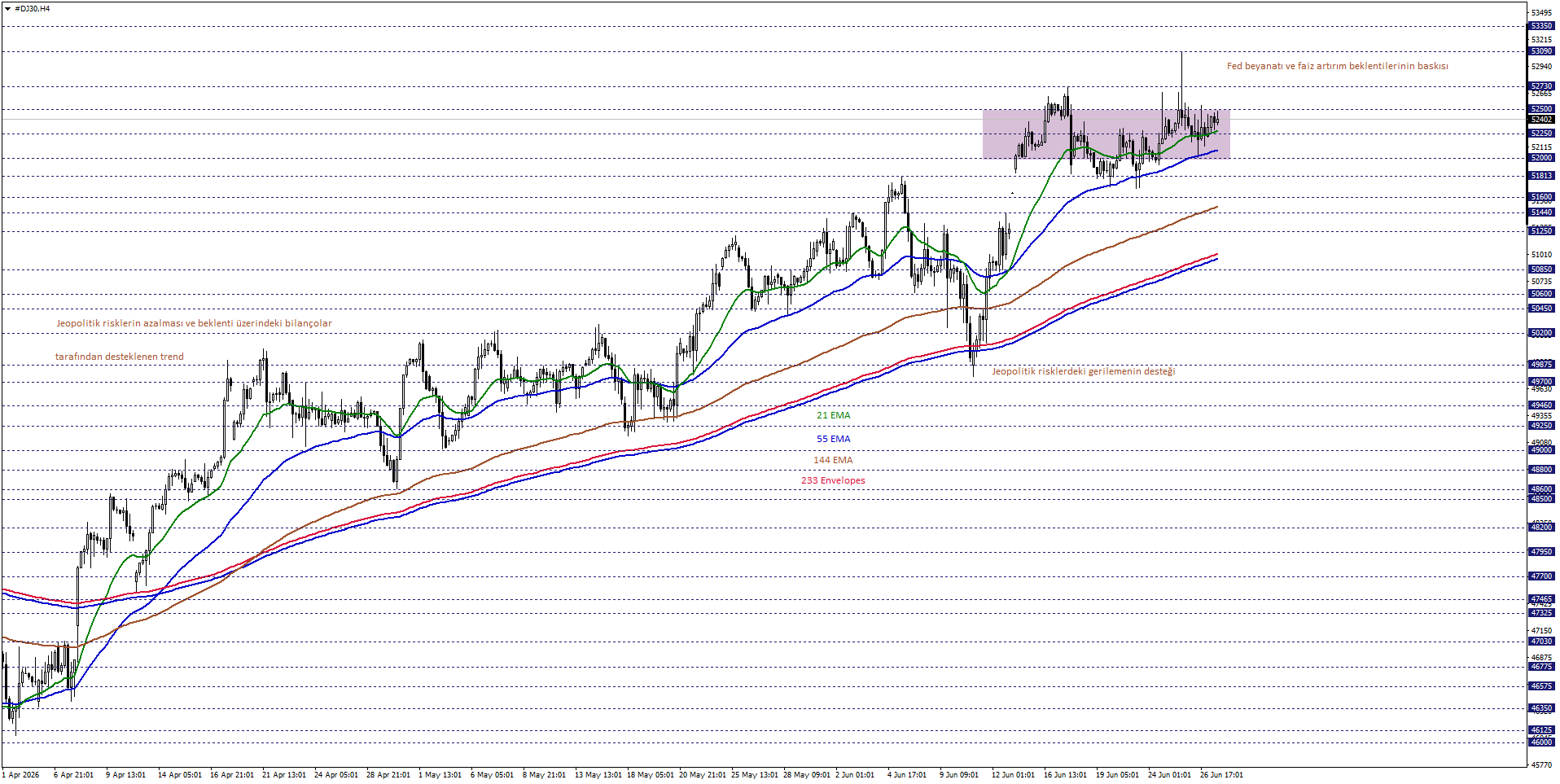The height and width of the screenshot is (784, 1560).
Task: Click the 46000 price level tag
Action: click(1541, 742)
